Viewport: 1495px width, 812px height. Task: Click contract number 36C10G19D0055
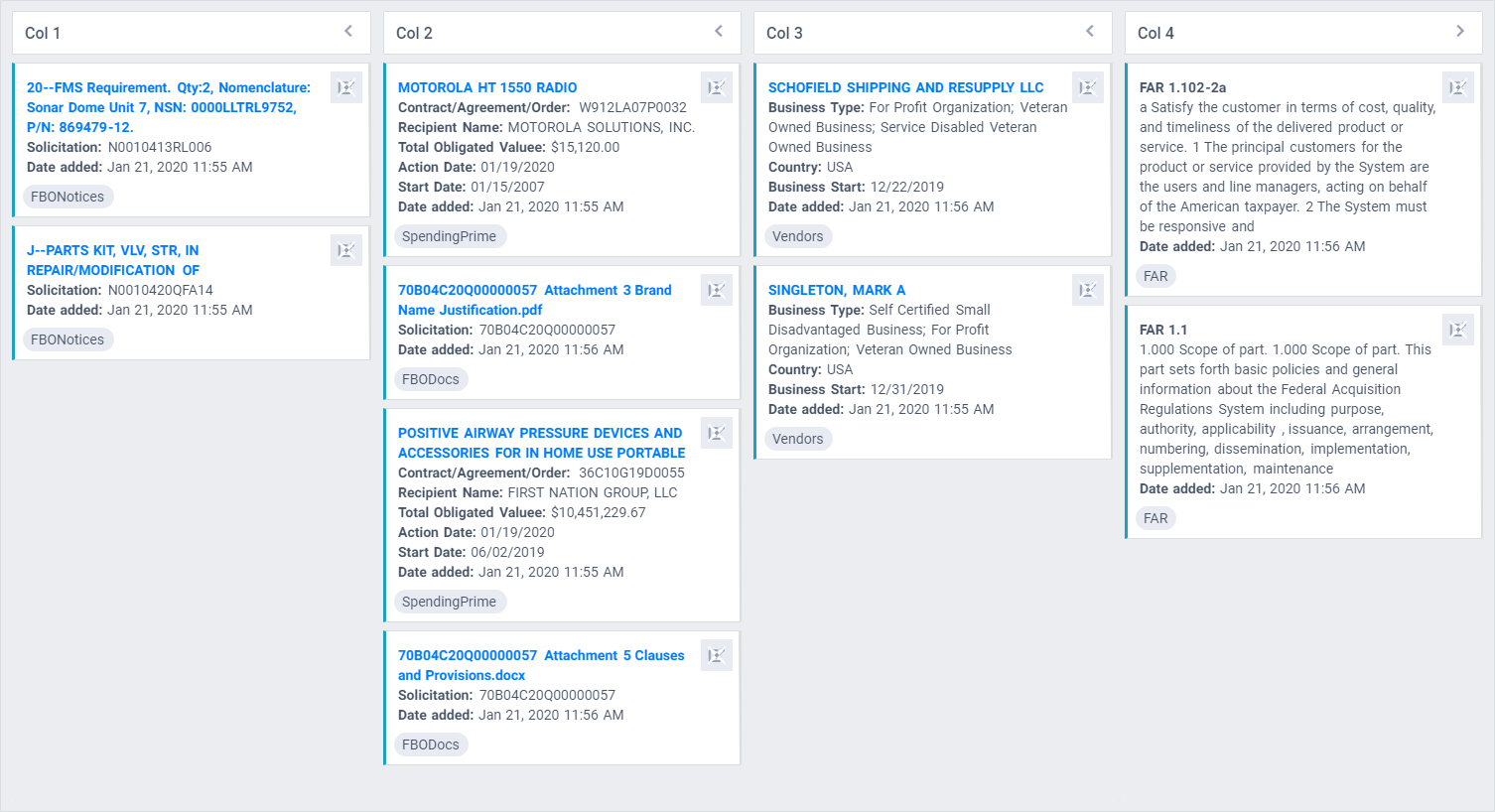click(x=631, y=473)
